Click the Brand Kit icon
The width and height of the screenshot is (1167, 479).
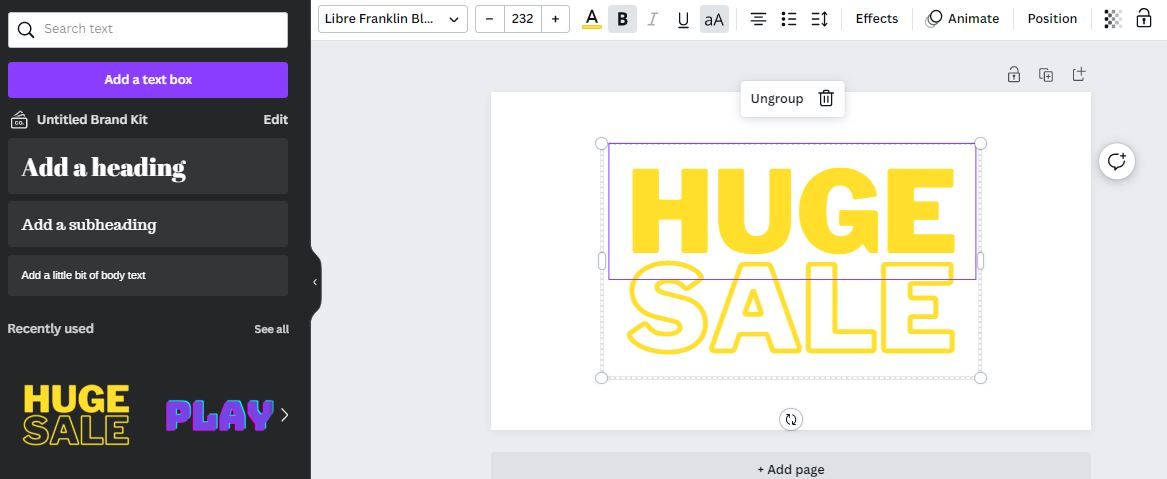[x=19, y=120]
